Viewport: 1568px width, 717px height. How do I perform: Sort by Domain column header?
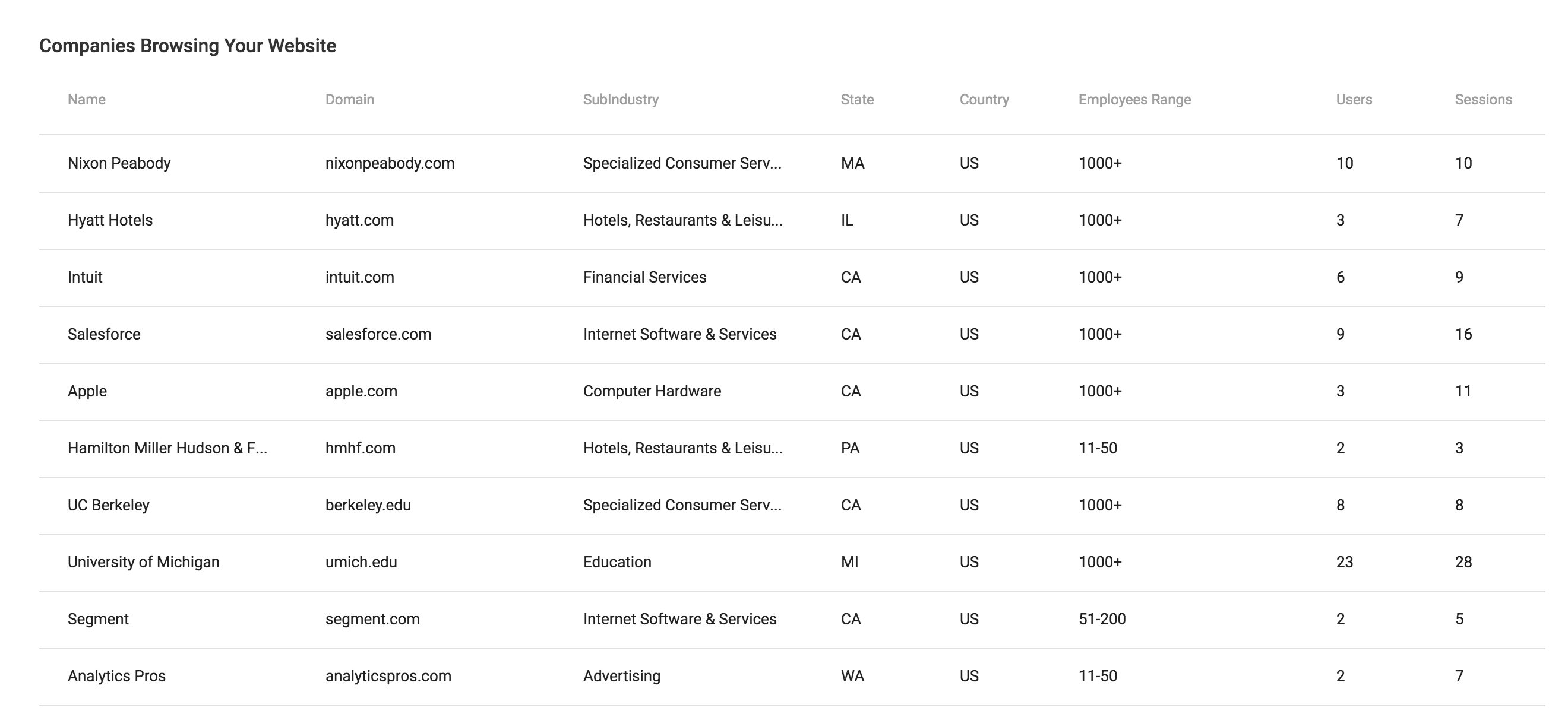point(349,100)
